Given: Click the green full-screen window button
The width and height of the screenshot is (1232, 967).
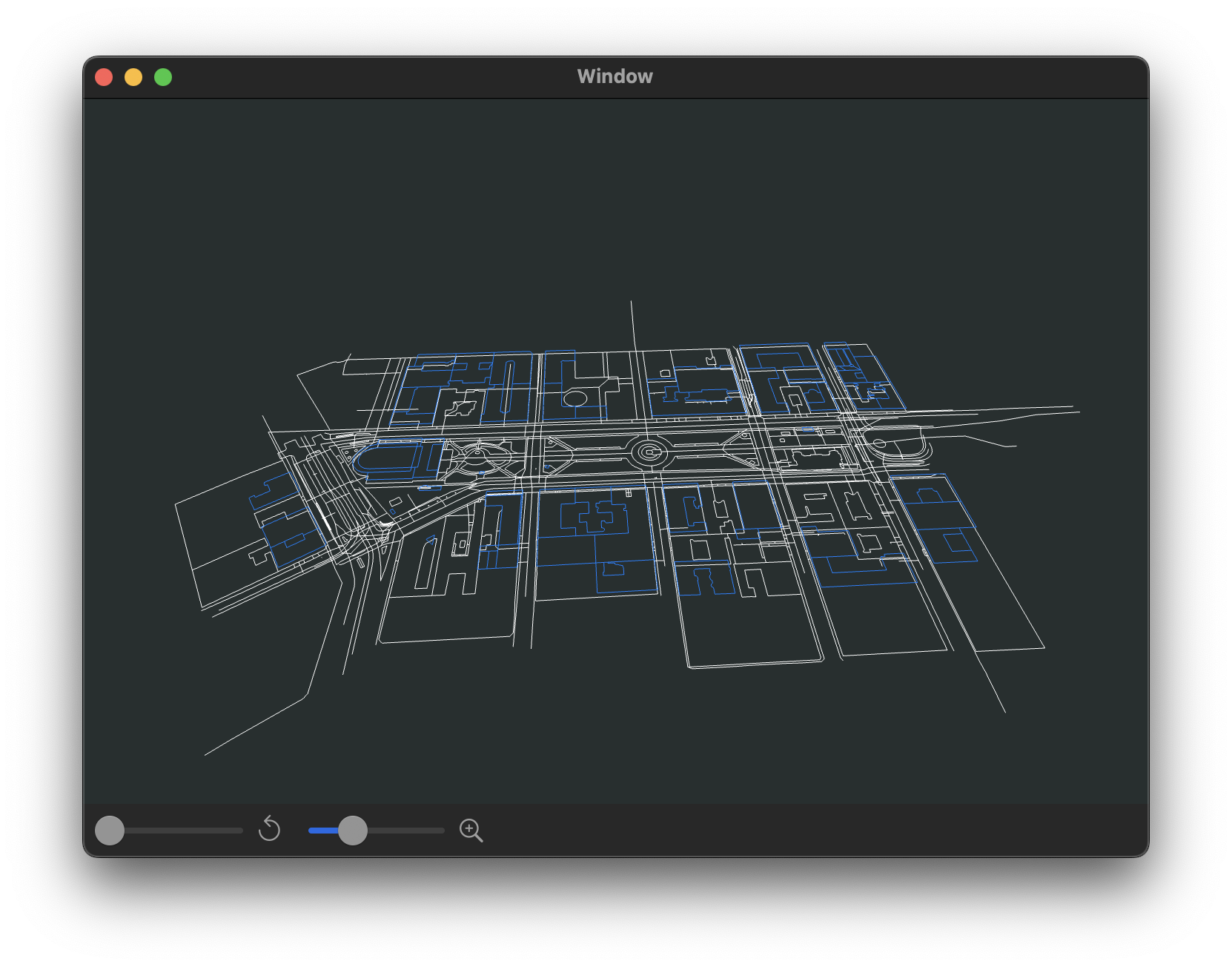Looking at the screenshot, I should click(163, 77).
